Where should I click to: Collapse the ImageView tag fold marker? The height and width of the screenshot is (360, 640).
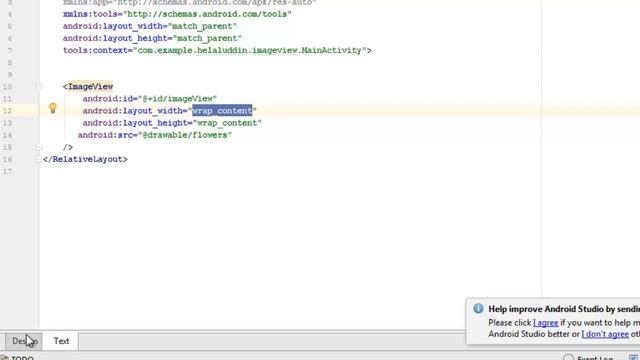click(38, 87)
